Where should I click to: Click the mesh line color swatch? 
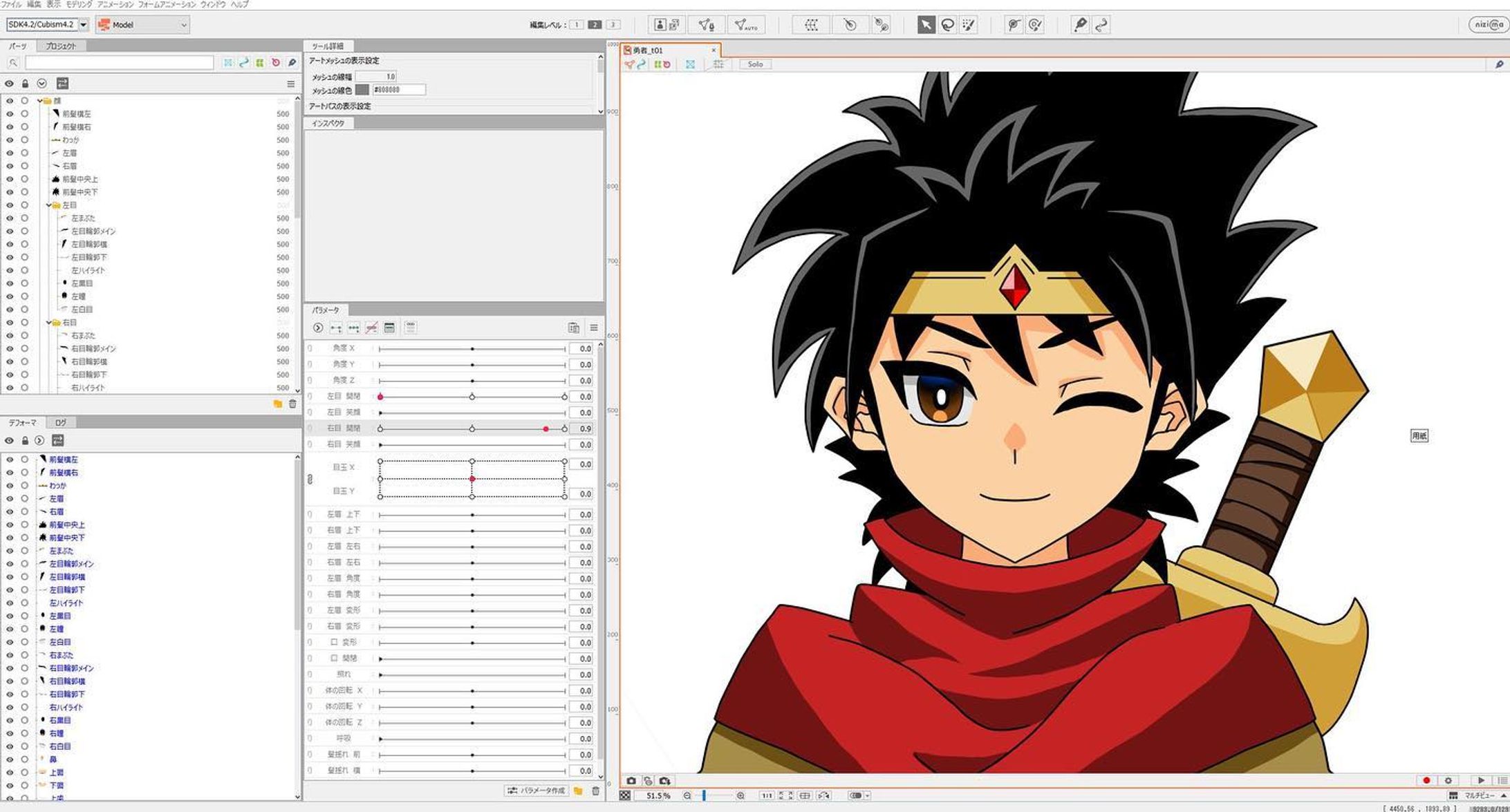pyautogui.click(x=362, y=90)
